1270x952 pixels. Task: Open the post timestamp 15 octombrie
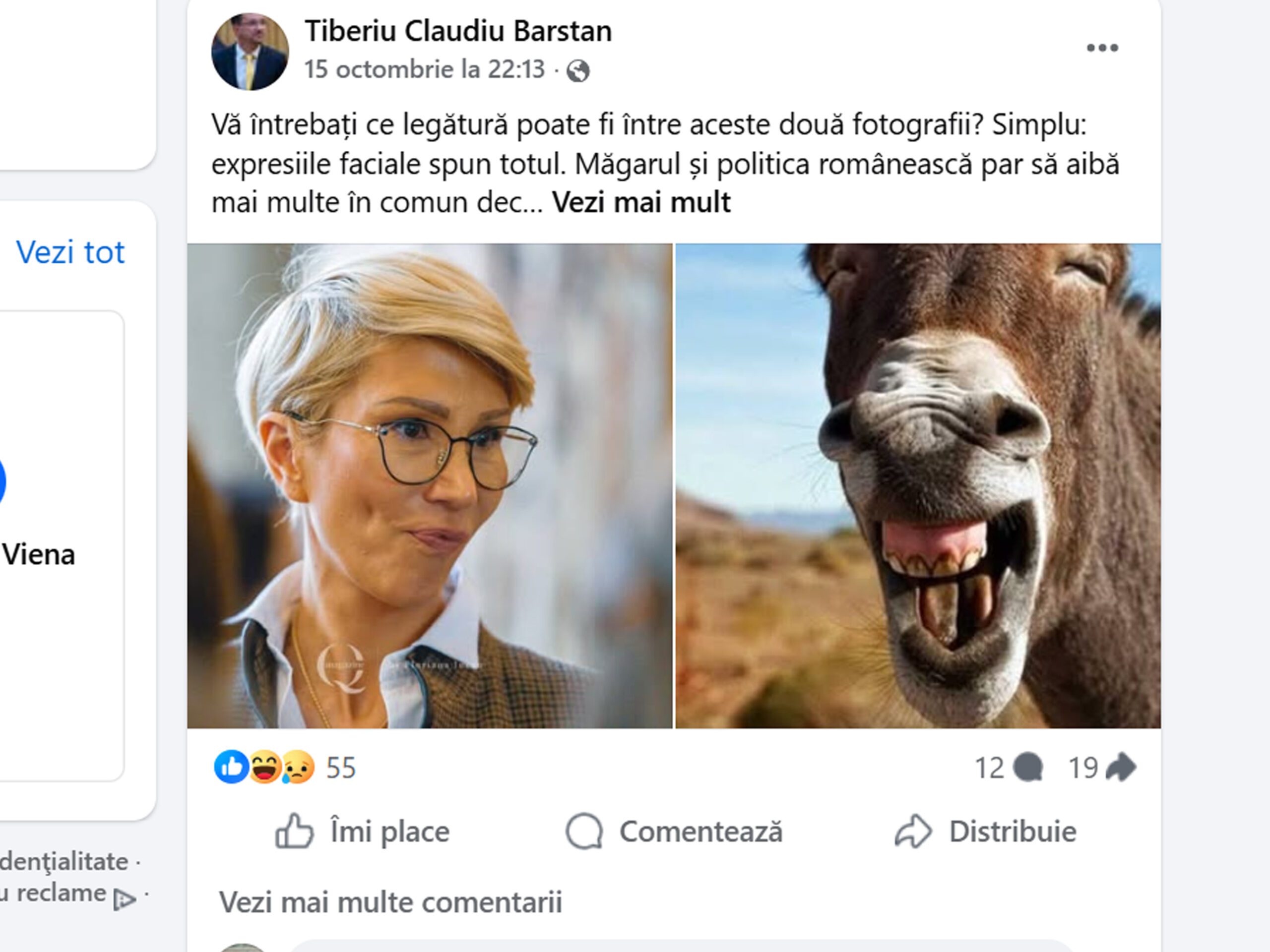click(x=424, y=70)
